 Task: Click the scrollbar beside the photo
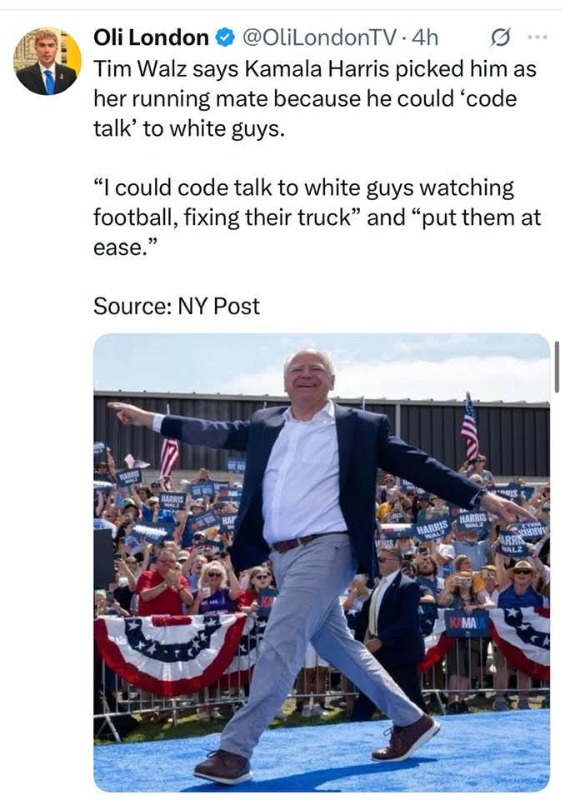tap(556, 367)
